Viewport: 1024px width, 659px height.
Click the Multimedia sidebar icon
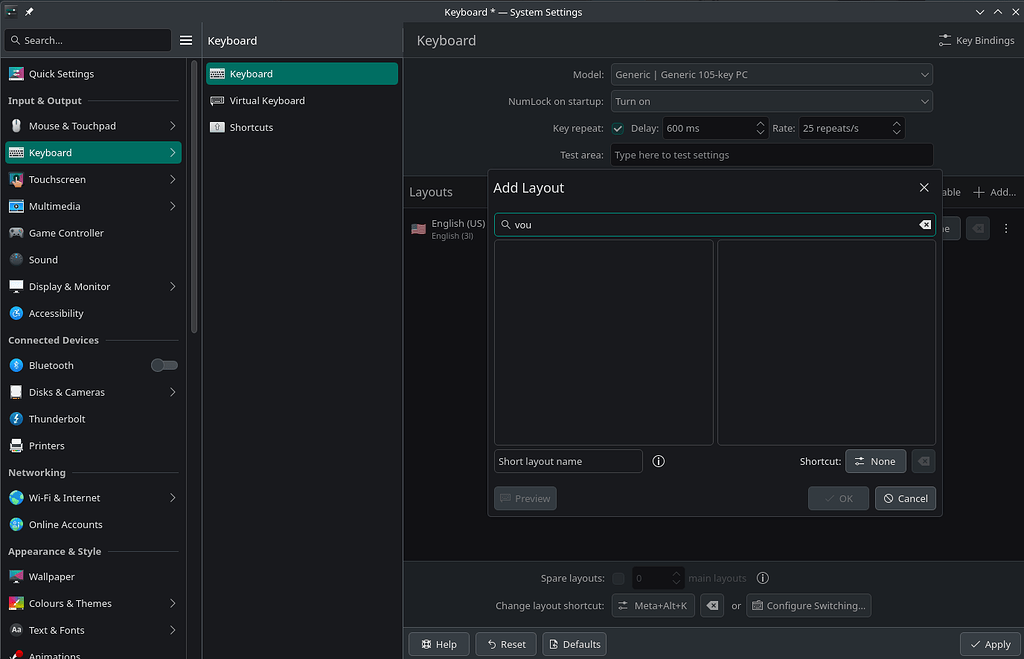pyautogui.click(x=16, y=206)
